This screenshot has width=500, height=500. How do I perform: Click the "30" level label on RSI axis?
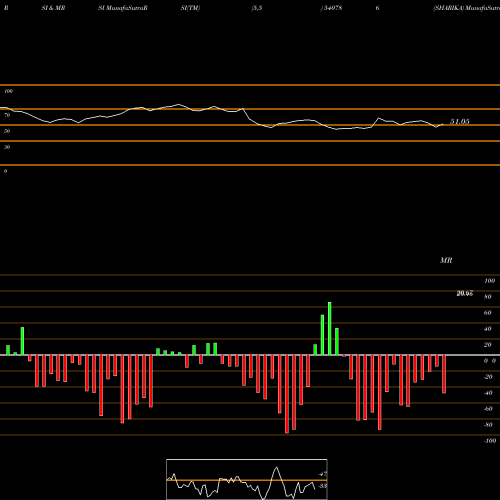tap(7, 147)
